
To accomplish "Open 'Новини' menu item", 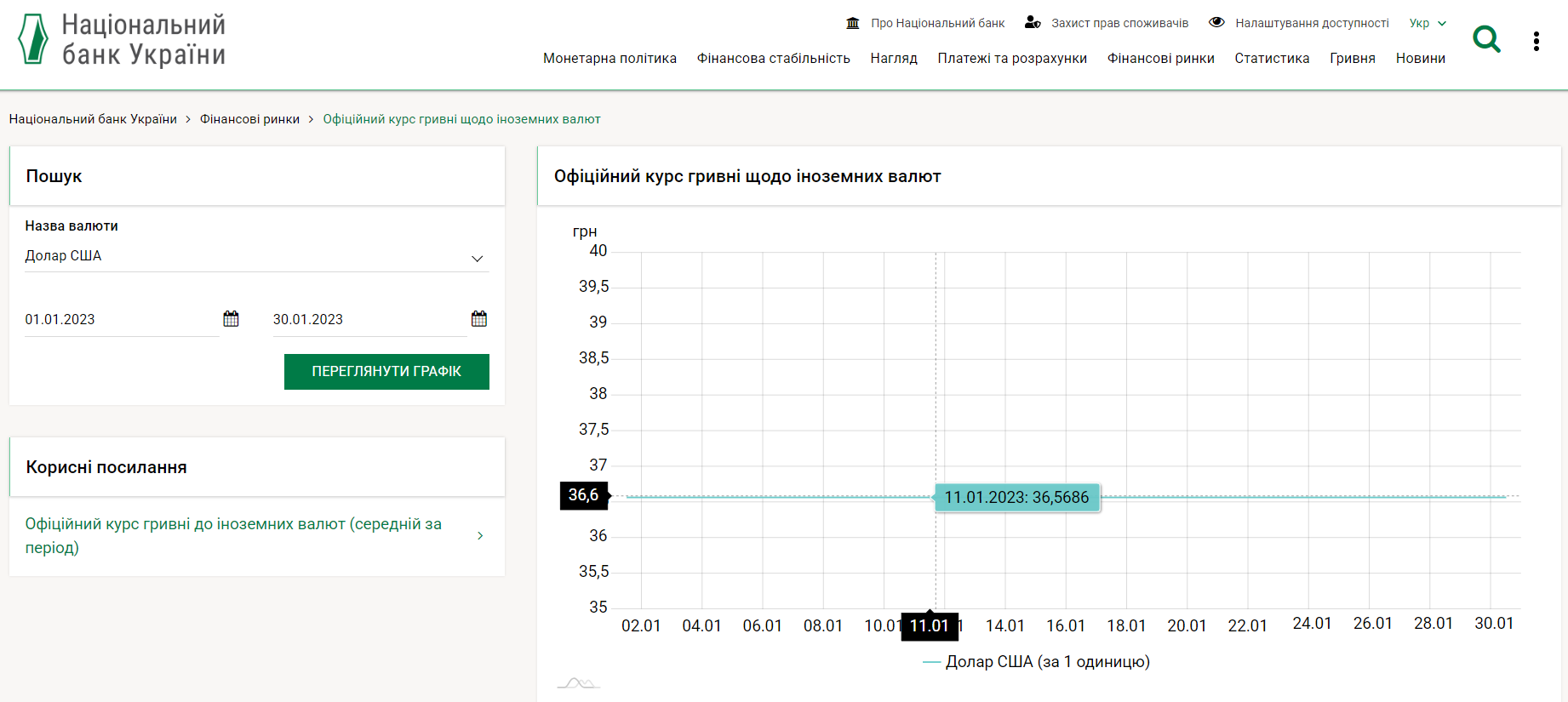I will 1420,59.
